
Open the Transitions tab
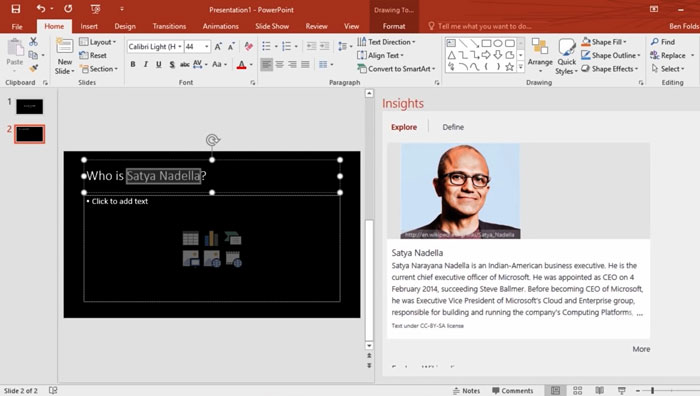(169, 26)
